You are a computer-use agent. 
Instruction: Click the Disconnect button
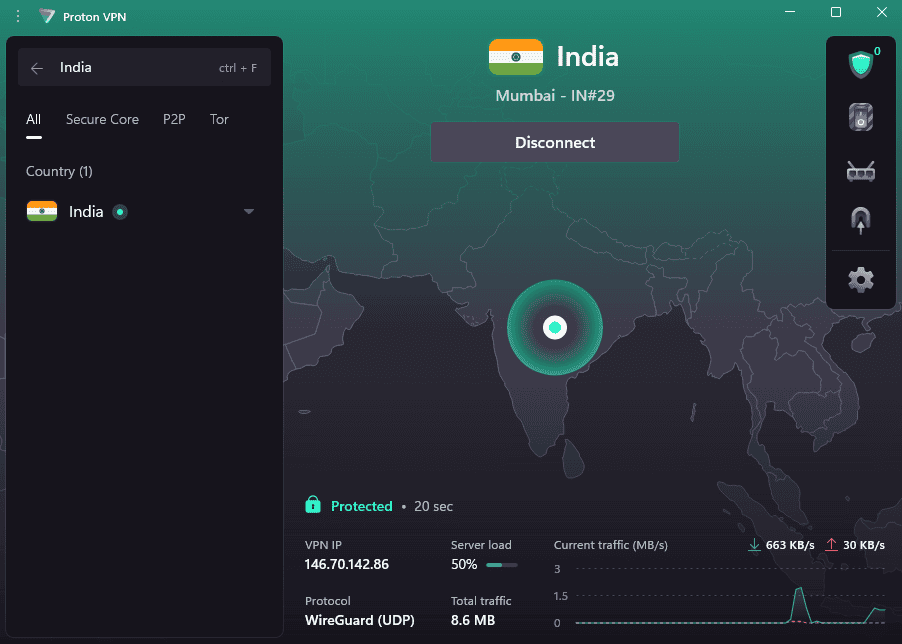(555, 142)
